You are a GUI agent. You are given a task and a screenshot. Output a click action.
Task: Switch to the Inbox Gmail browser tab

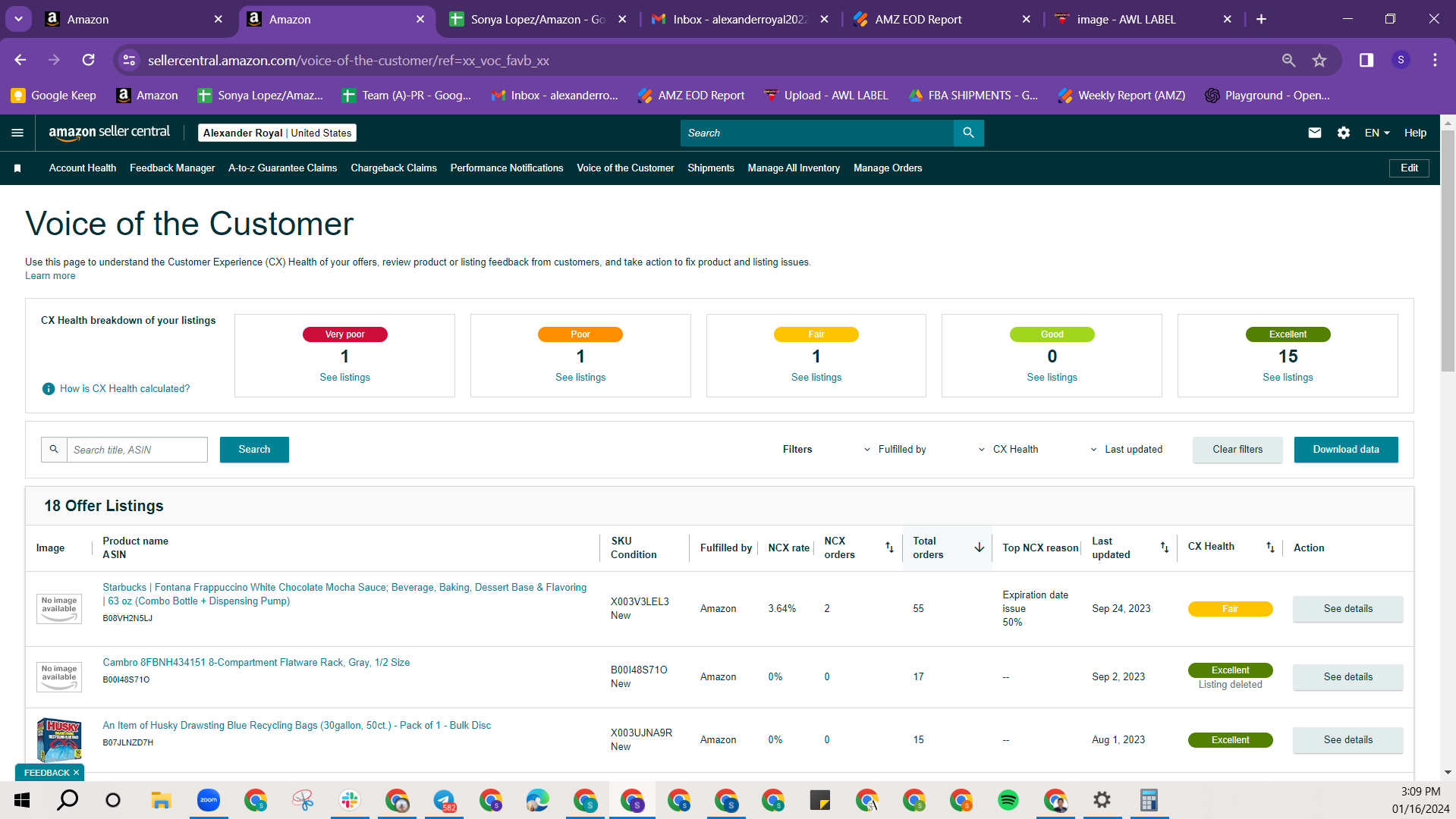click(x=740, y=19)
